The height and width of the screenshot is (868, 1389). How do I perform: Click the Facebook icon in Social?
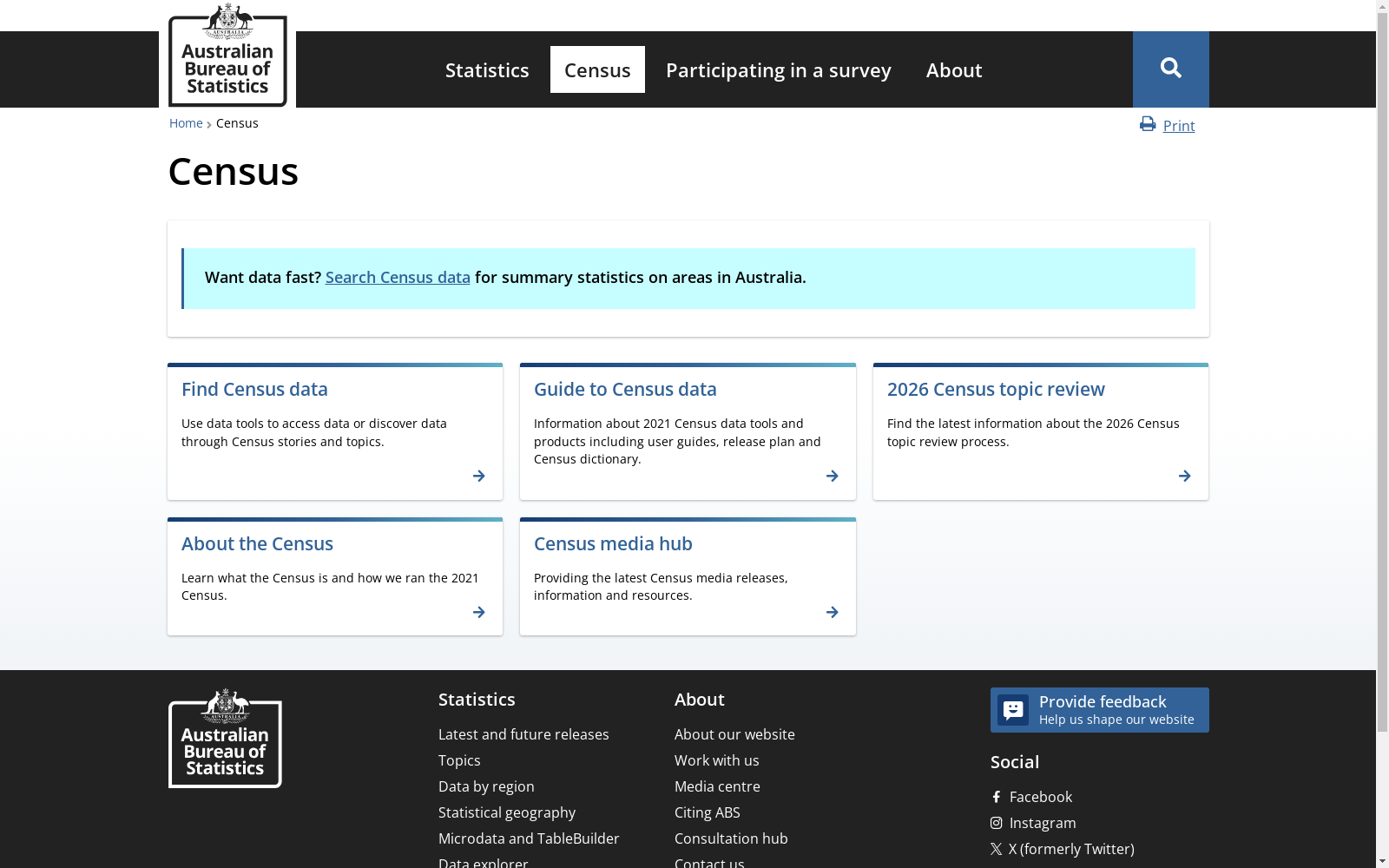(997, 797)
